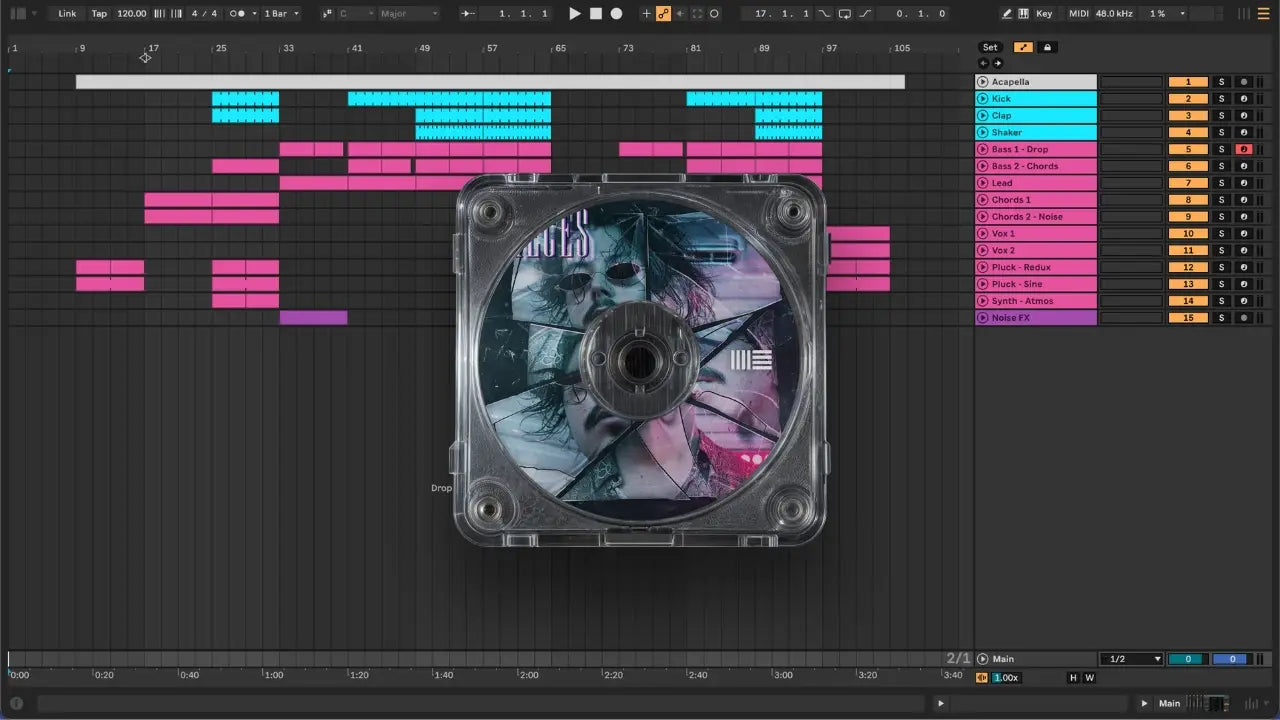Click the Tap tempo button
The width and height of the screenshot is (1280, 720).
99,14
